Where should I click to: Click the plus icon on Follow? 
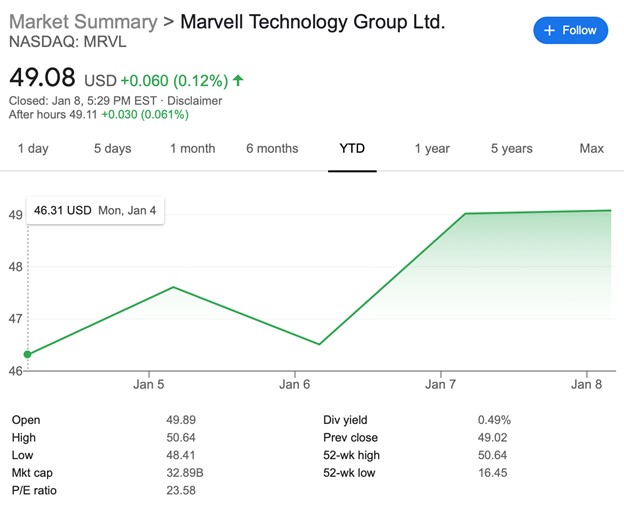[x=549, y=30]
